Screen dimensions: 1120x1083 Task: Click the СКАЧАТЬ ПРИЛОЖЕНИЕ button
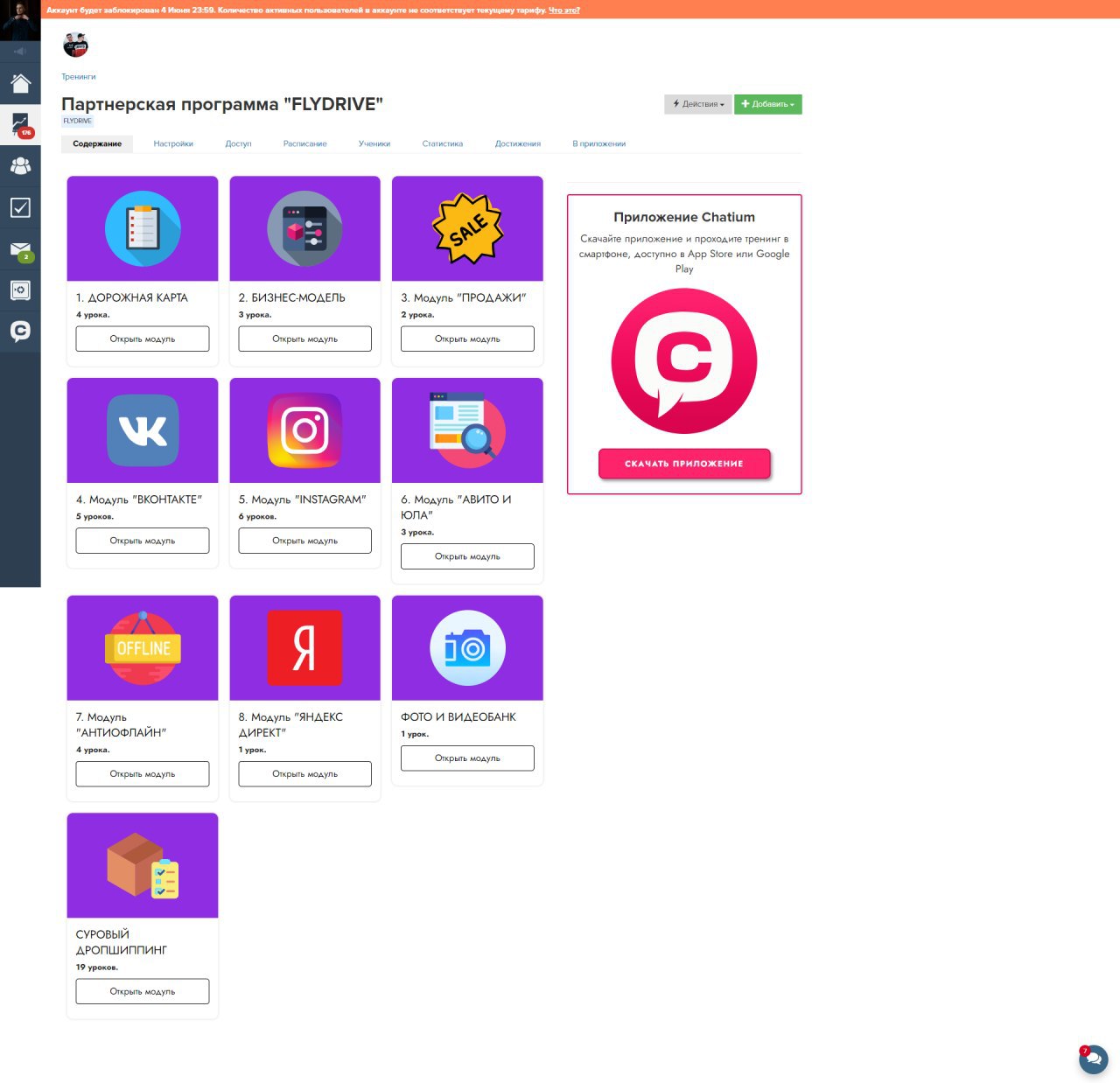684,464
